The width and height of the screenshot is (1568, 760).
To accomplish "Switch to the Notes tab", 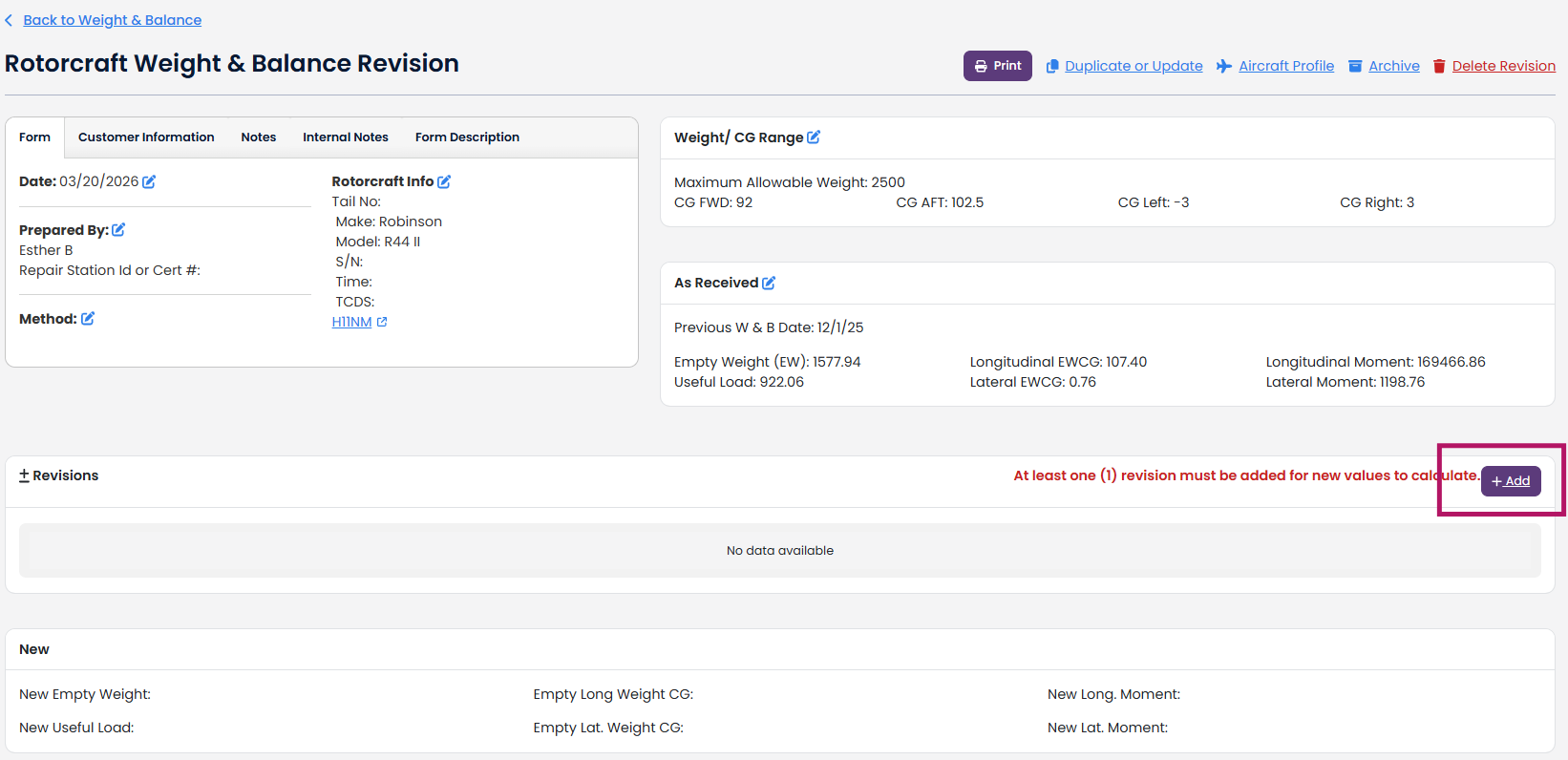I will click(x=259, y=137).
